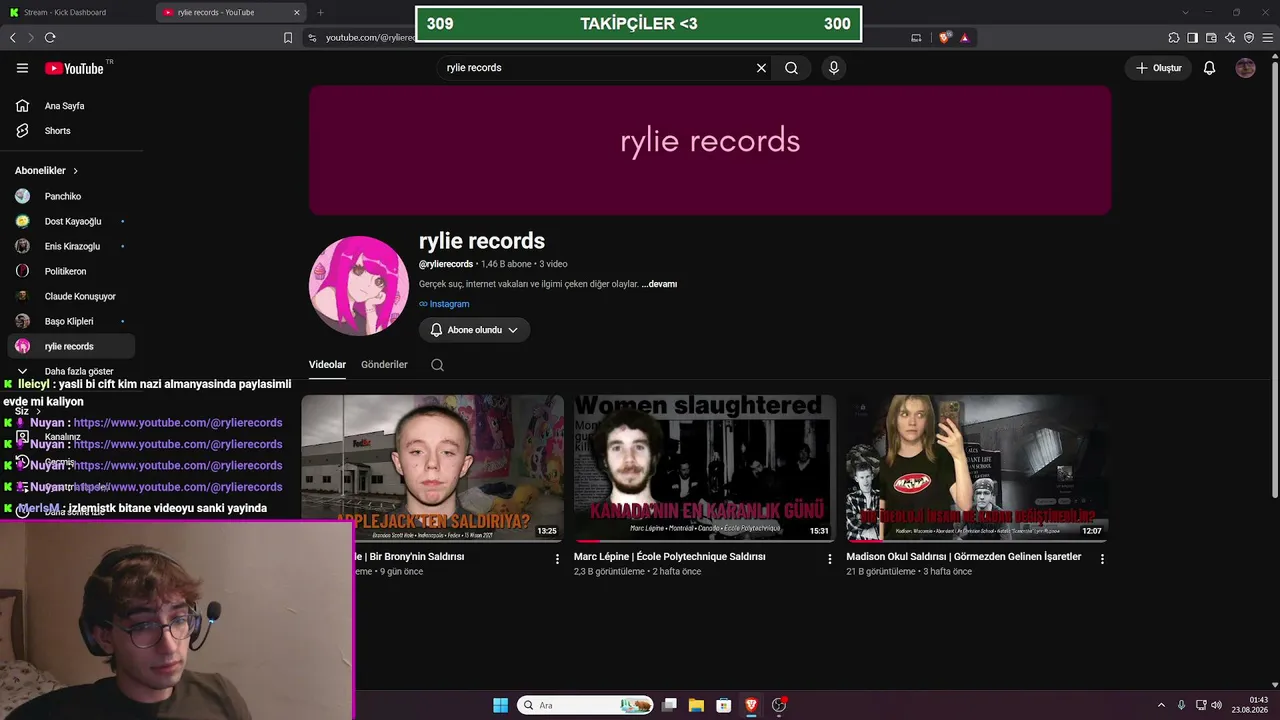
Task: Select rylie records in the subscriptions list
Action: 71,346
